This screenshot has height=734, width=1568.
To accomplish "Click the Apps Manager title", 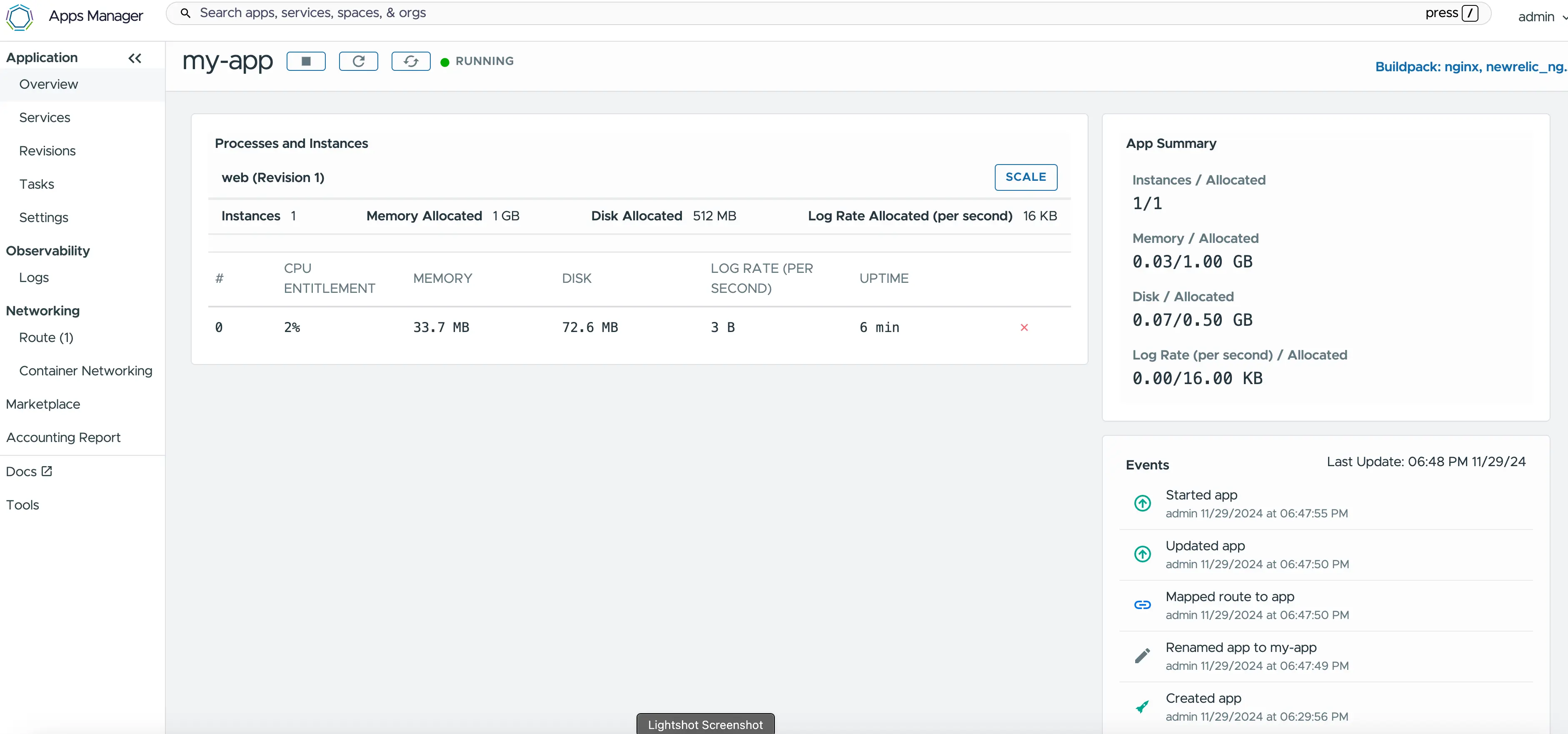I will pos(96,16).
